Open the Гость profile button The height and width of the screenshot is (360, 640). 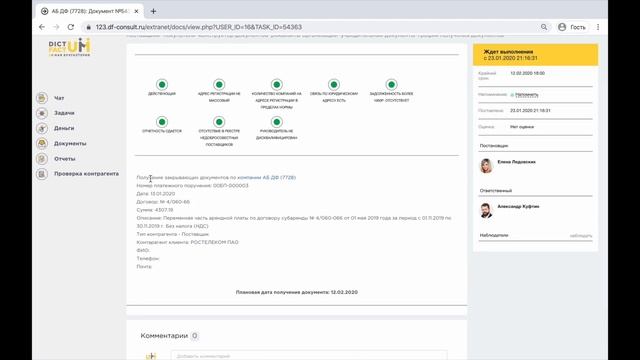tap(572, 27)
